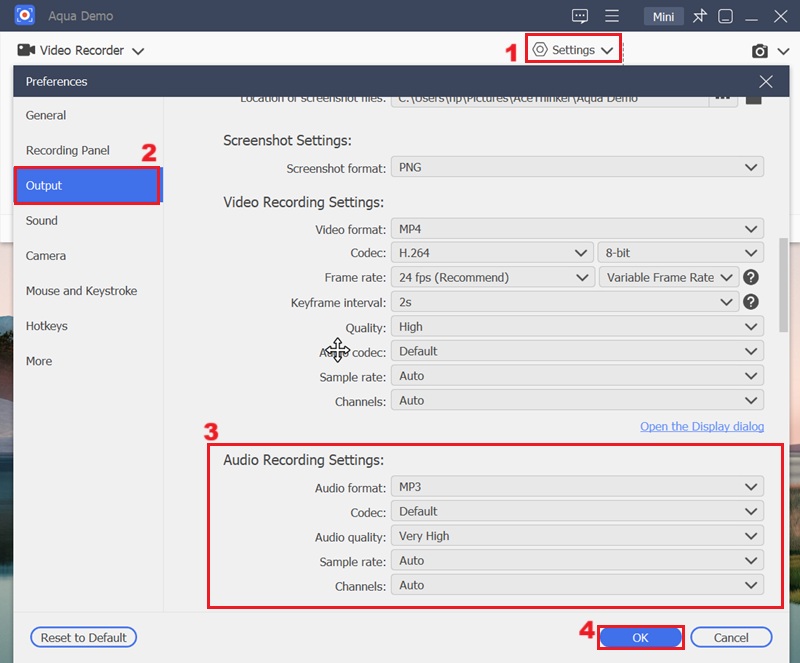Open the audio recording Codec Default dropdown
Viewport: 800px width, 663px height.
pos(577,511)
